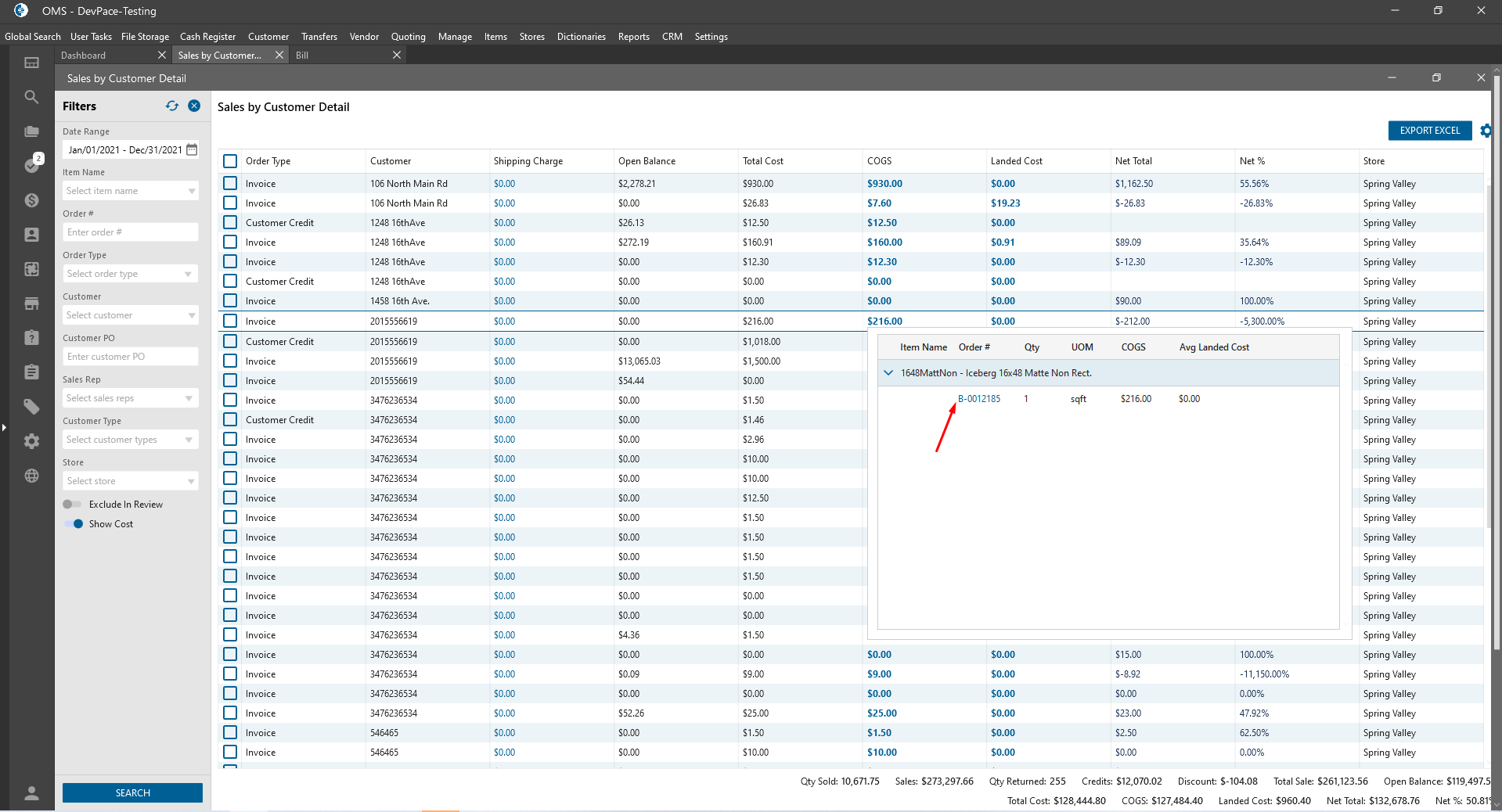Collapse the 1648MattNon Iceberg item row
1502x812 pixels.
888,373
